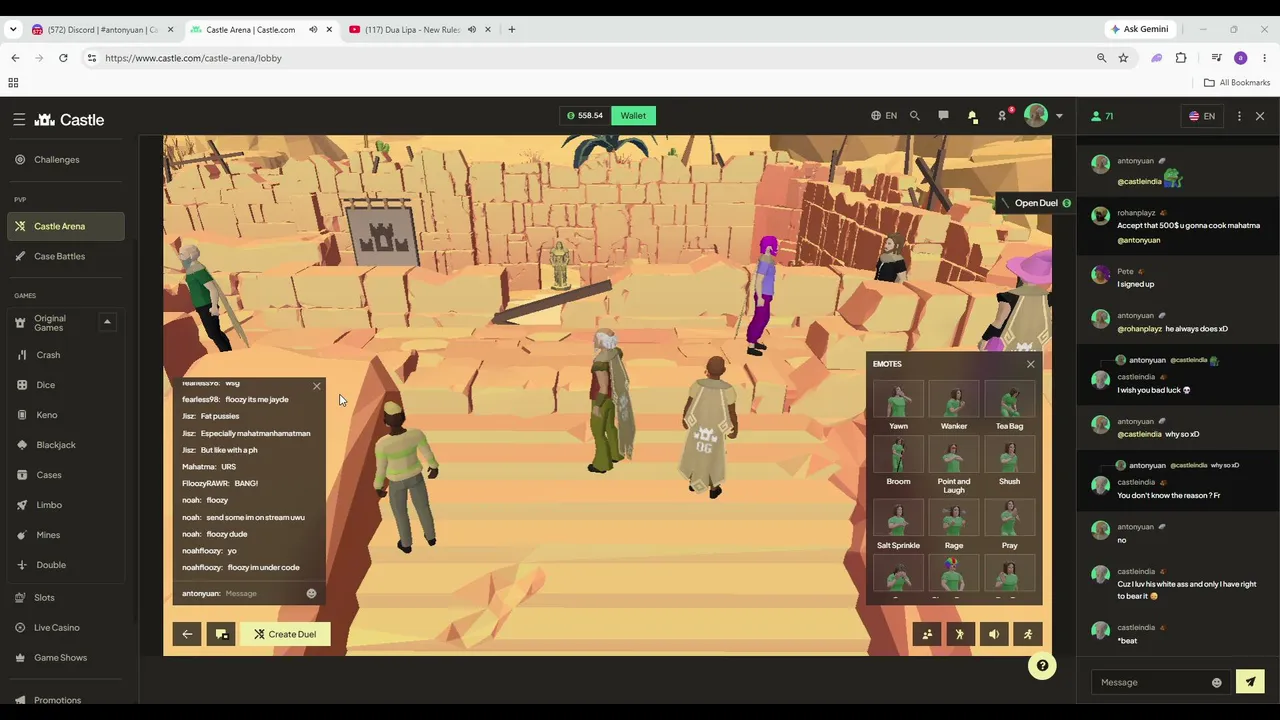The height and width of the screenshot is (720, 1280).
Task: Open Slots in the sidebar
Action: pyautogui.click(x=66, y=598)
